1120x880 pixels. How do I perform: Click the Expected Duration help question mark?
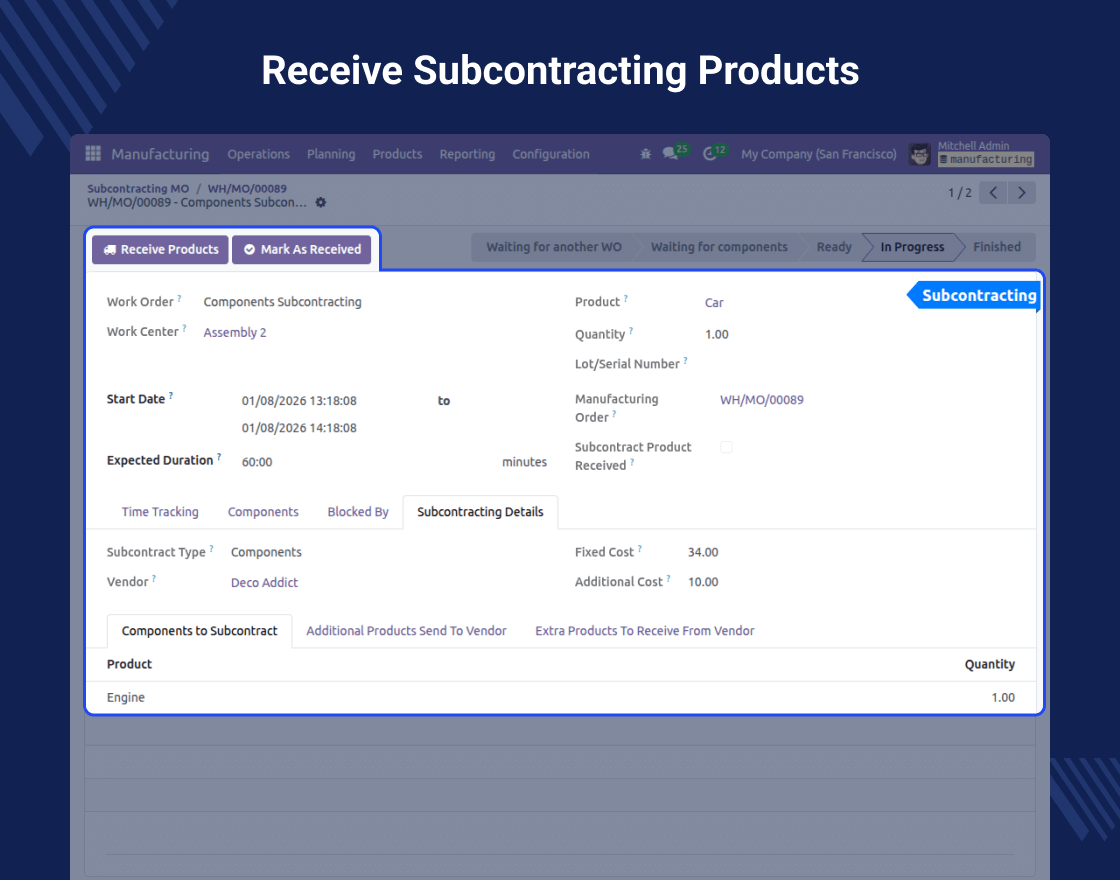click(219, 457)
